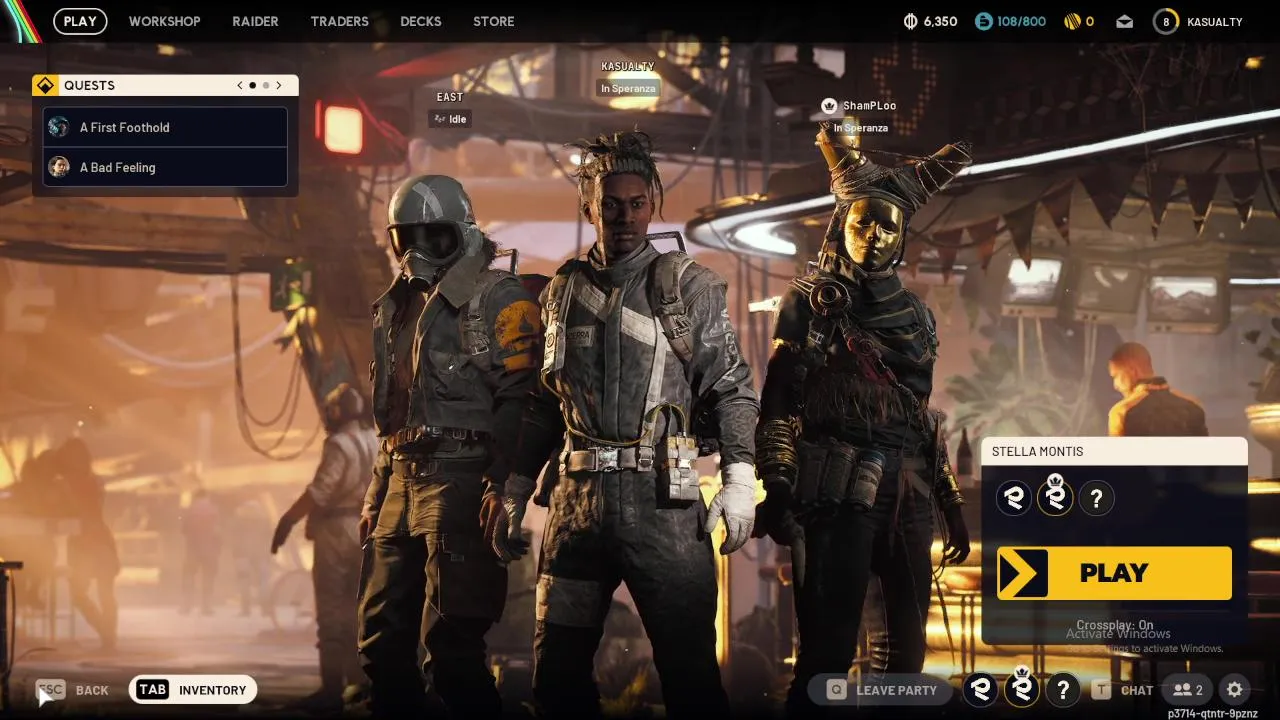Select ShamPLoo's player name tag
The width and height of the screenshot is (1280, 720).
tap(869, 106)
